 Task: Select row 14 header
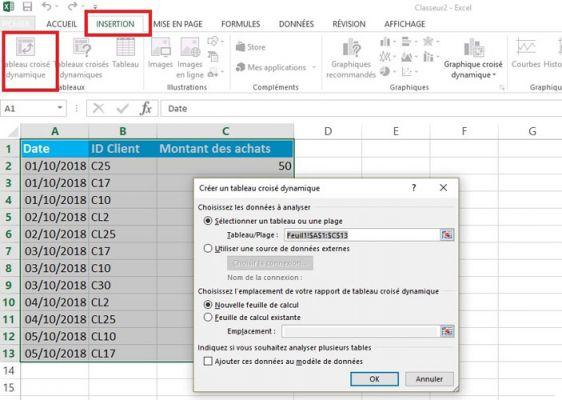[10, 370]
